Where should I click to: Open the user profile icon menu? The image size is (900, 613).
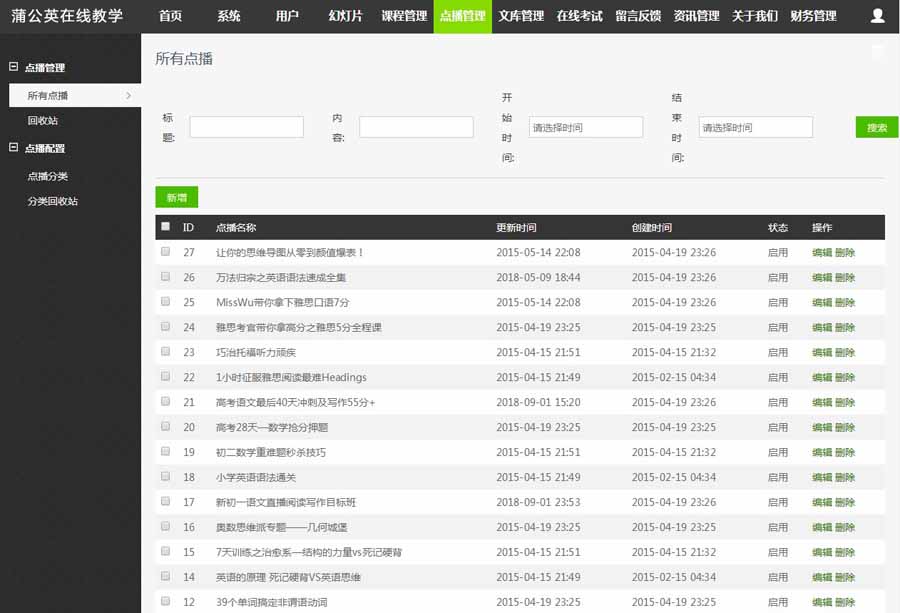coord(877,16)
